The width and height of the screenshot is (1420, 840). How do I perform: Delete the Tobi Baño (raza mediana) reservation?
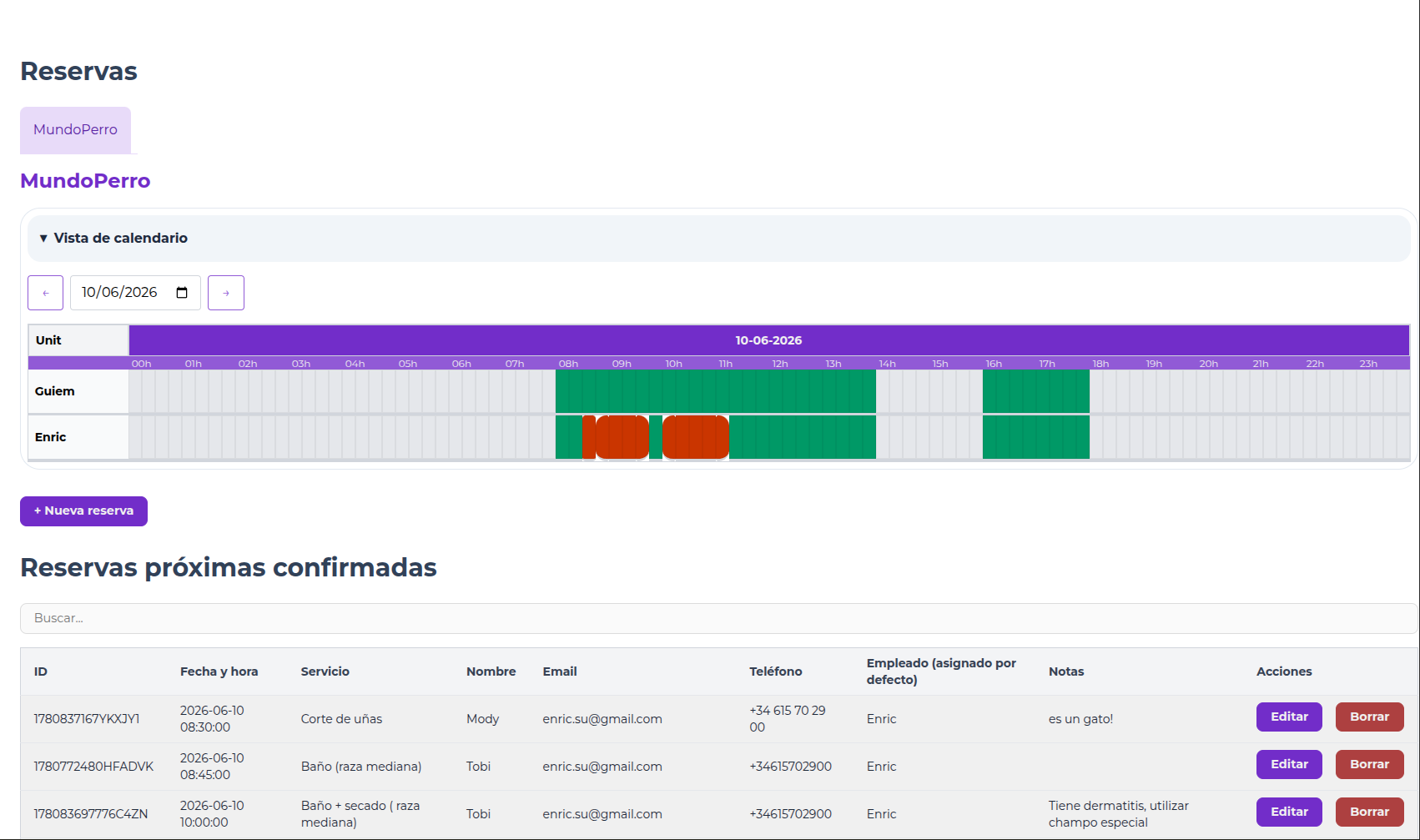[1369, 764]
